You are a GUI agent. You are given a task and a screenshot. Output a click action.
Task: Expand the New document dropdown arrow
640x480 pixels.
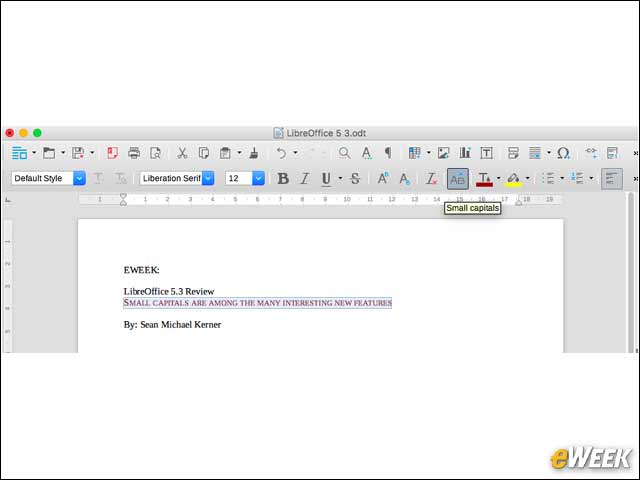tap(34, 153)
